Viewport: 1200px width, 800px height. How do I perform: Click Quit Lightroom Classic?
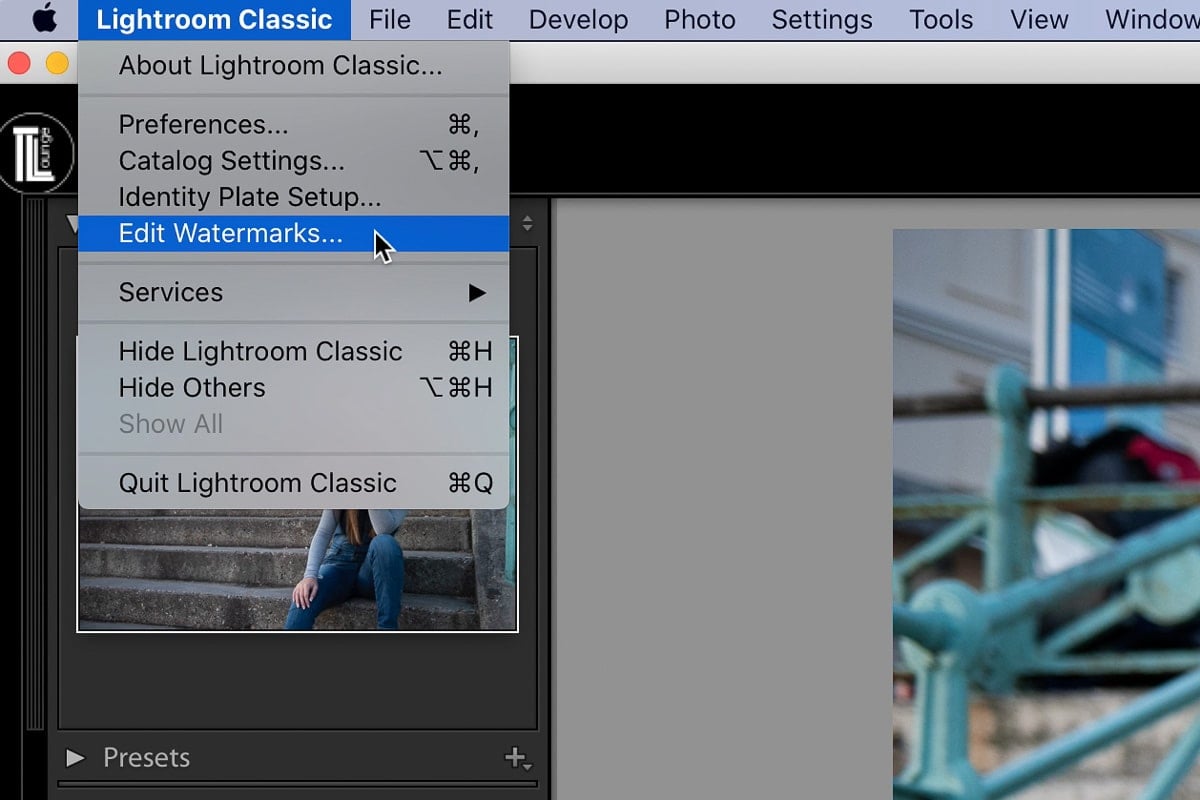(293, 483)
